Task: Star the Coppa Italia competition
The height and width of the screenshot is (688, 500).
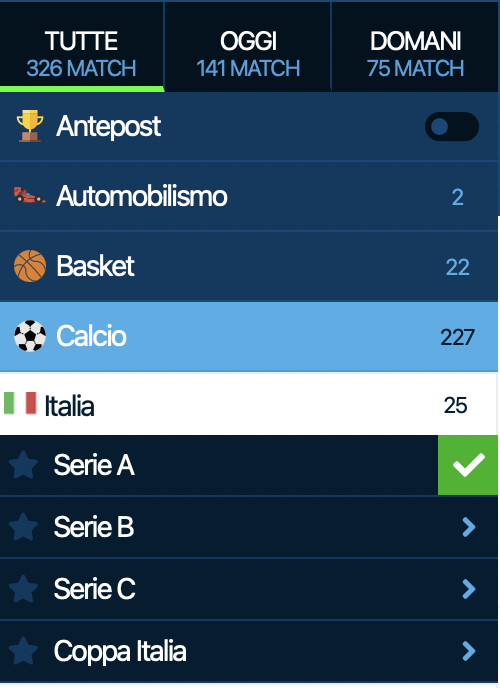Action: pyautogui.click(x=23, y=651)
